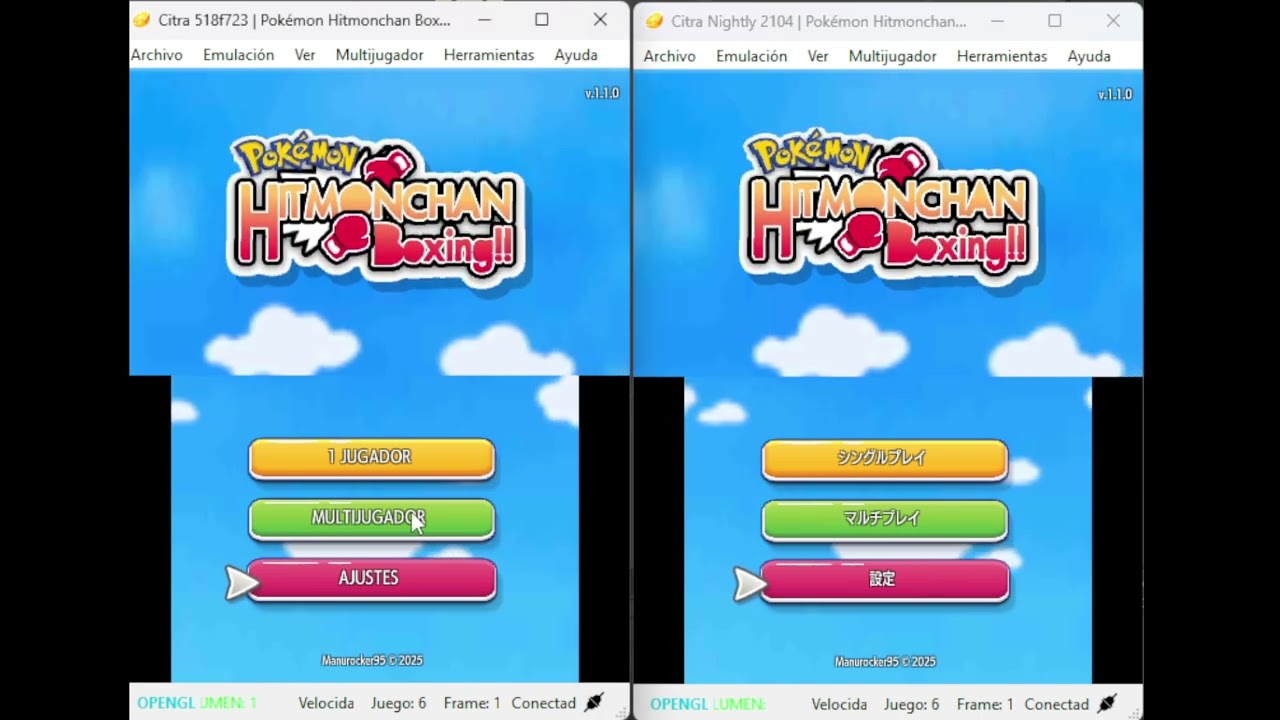Open Herramientas menu in Citra Nightly window
This screenshot has height=720, width=1280.
click(x=1002, y=56)
